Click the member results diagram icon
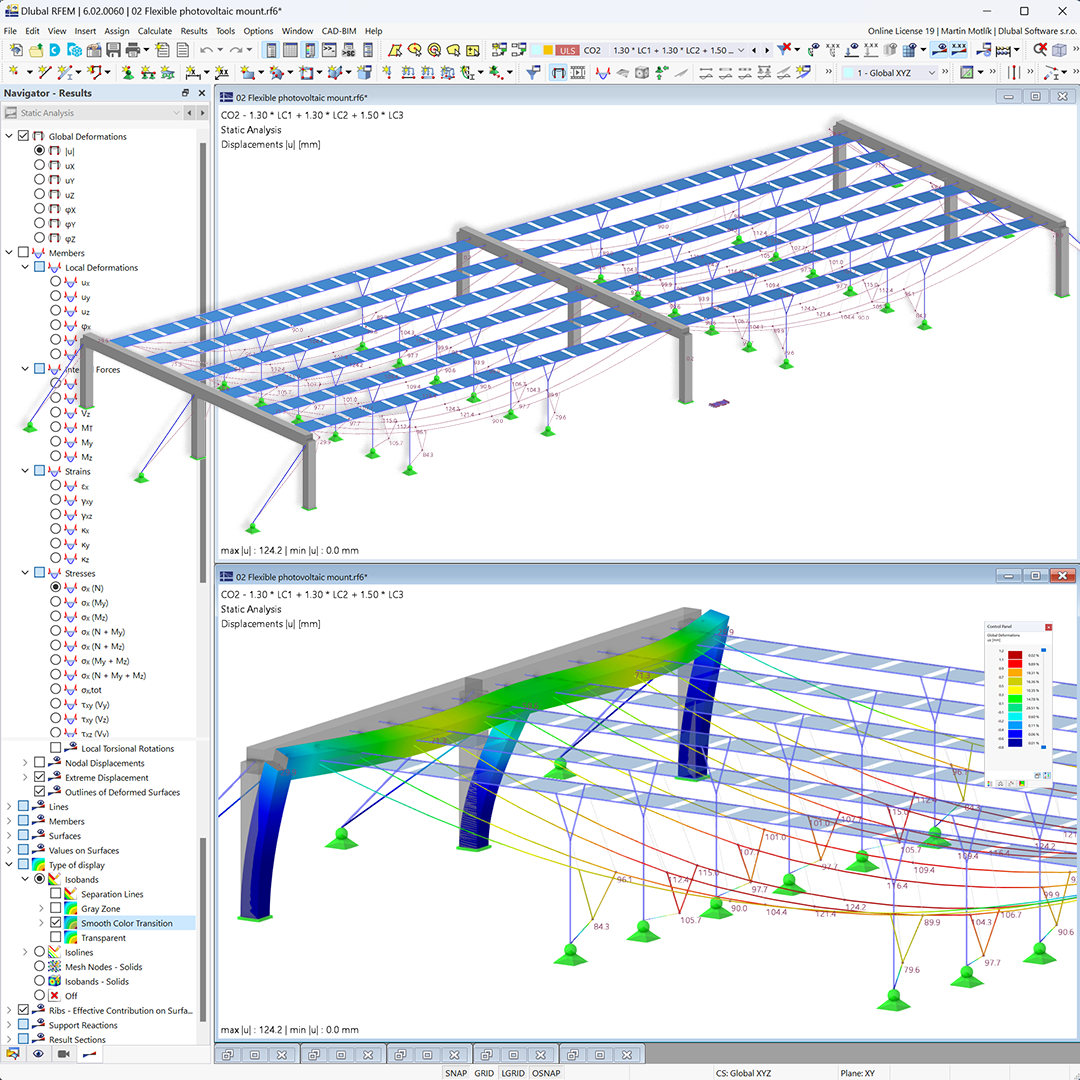This screenshot has width=1080, height=1080. click(x=603, y=72)
